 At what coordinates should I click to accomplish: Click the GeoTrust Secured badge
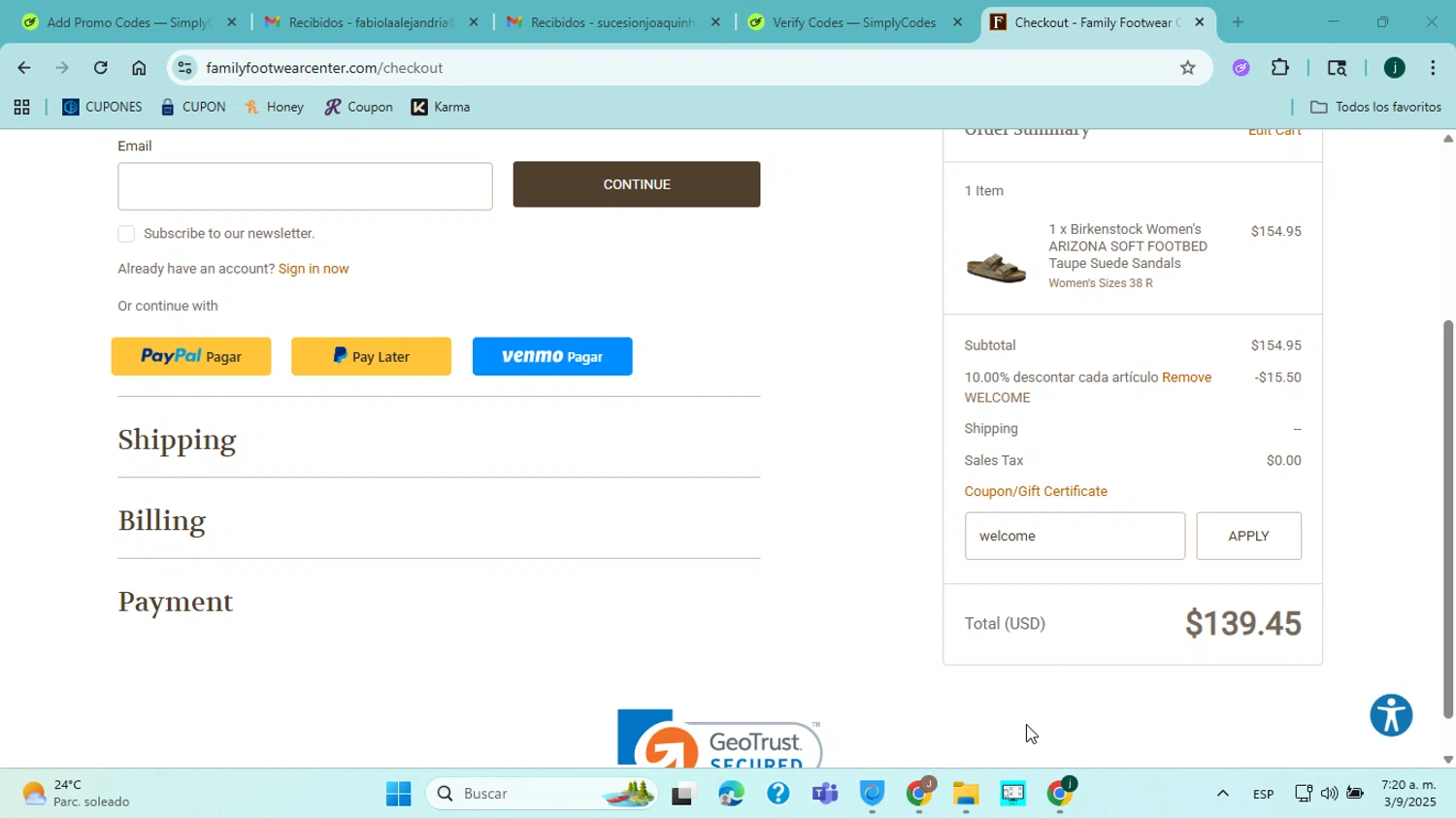719,739
